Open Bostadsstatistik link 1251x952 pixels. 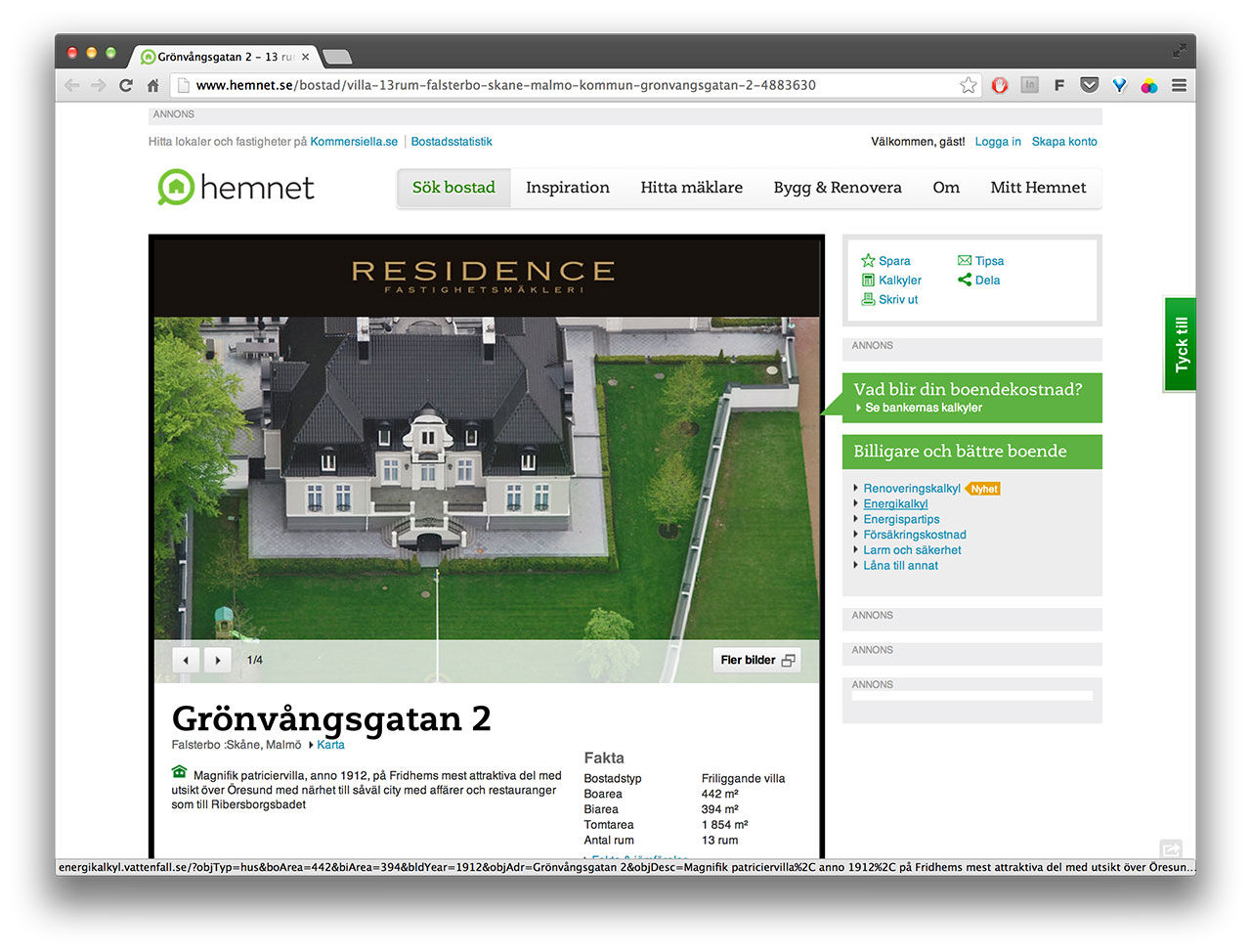452,142
